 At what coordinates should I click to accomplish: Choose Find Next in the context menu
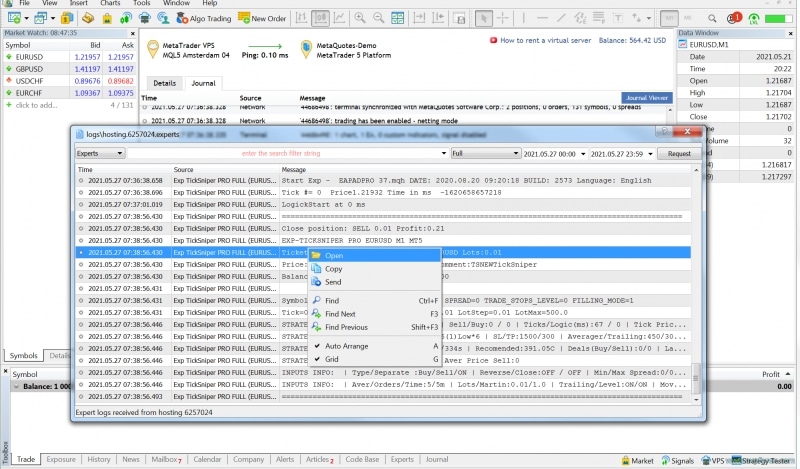(x=374, y=314)
